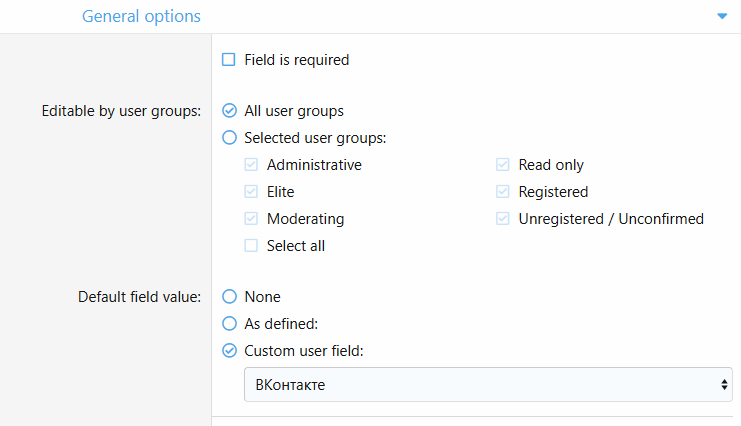Click the General options heading
The width and height of the screenshot is (741, 426).
141,17
